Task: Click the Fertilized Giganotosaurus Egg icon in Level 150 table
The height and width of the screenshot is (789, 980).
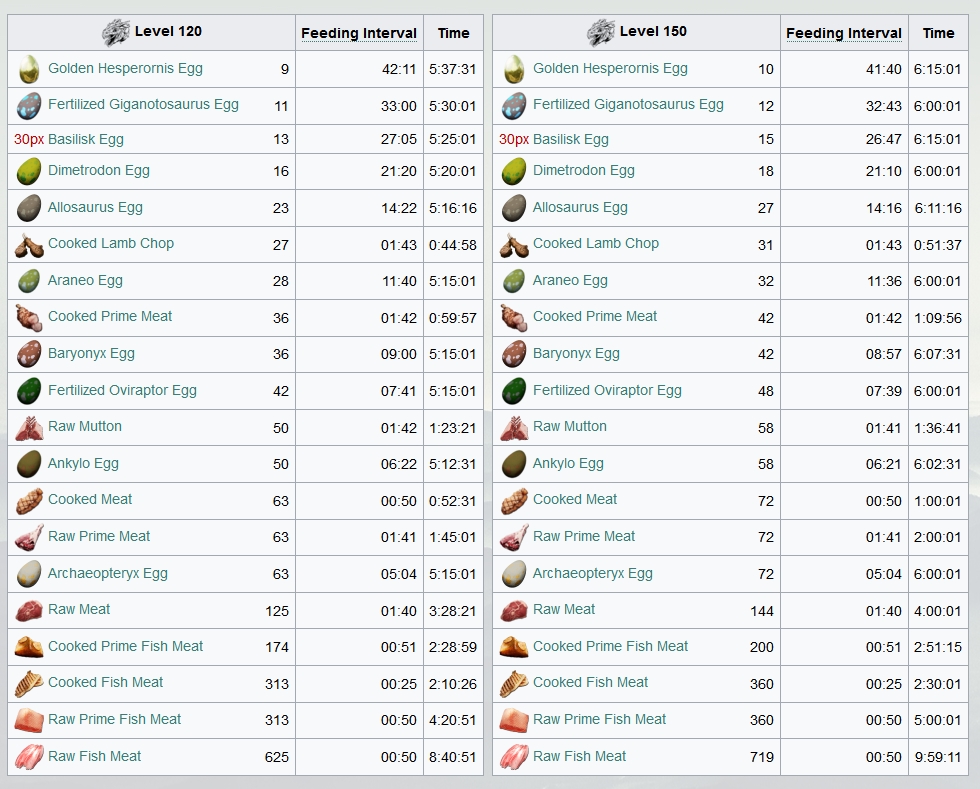Action: [514, 106]
